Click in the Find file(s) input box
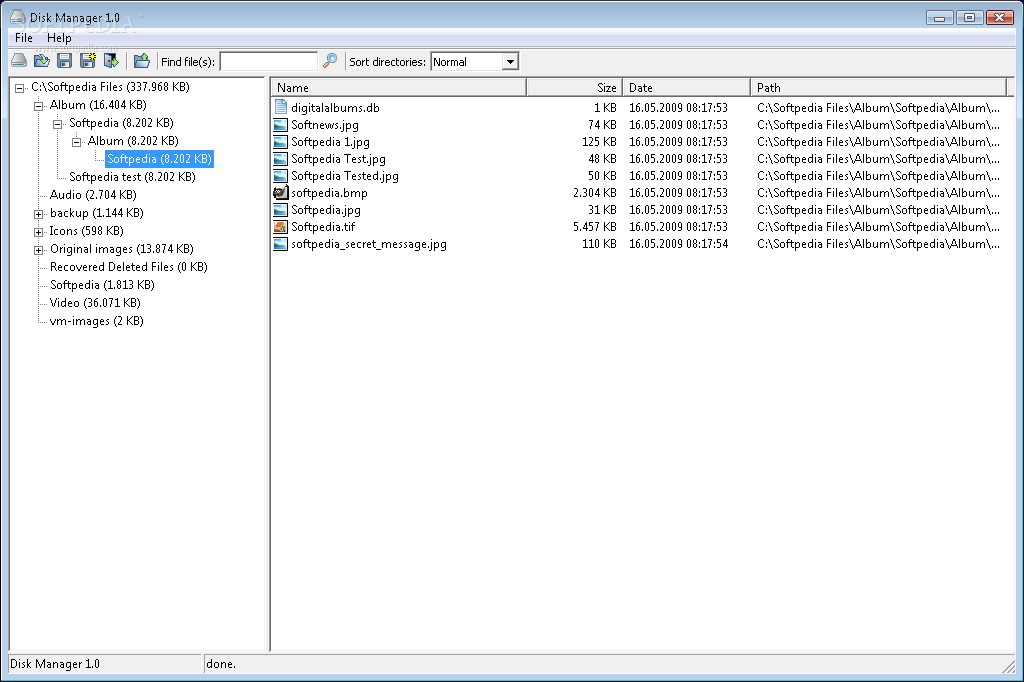The width and height of the screenshot is (1024, 682). pyautogui.click(x=269, y=61)
